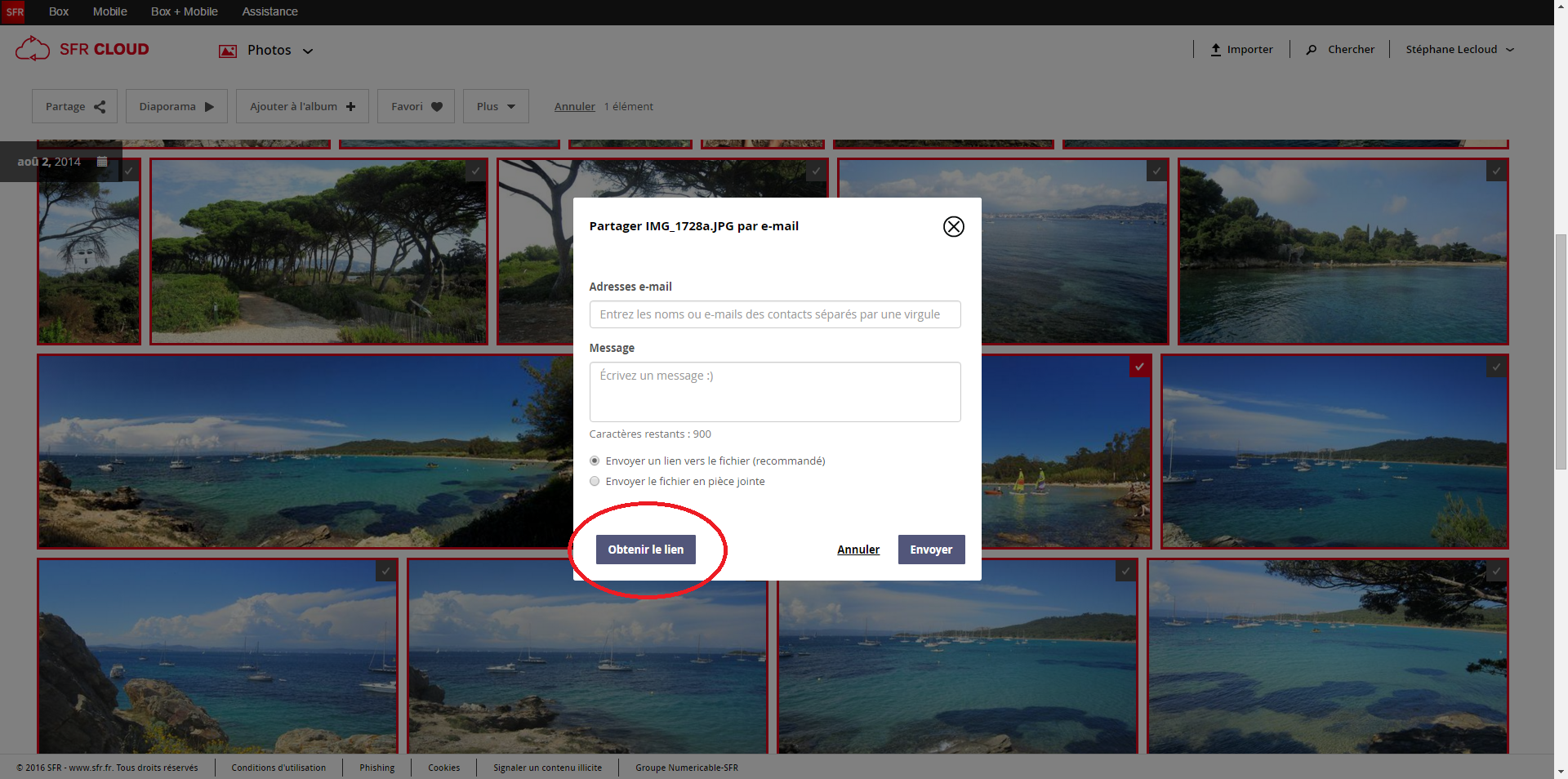Open the Assistance menu item
The width and height of the screenshot is (1568, 779).
pos(269,11)
